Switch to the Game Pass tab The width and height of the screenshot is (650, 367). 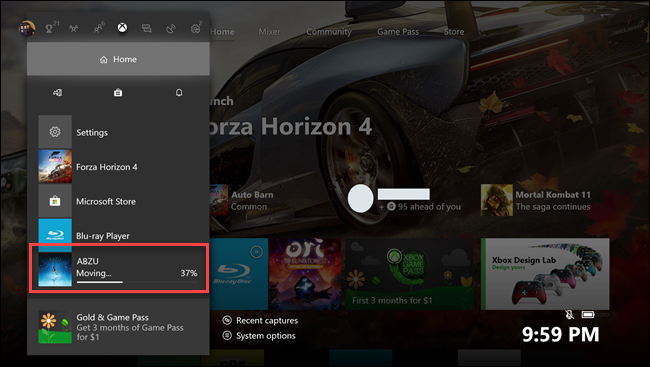coord(398,32)
